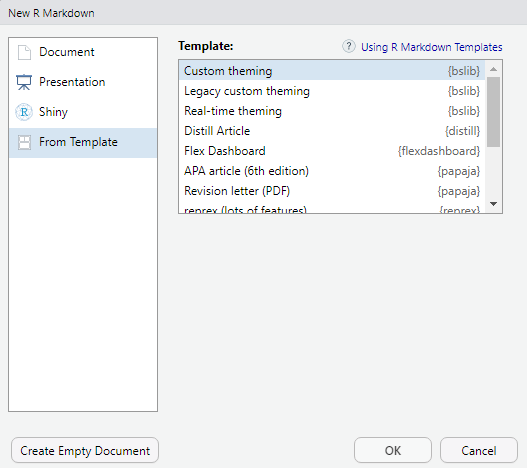Click the Presentation easel icon

pyautogui.click(x=24, y=82)
